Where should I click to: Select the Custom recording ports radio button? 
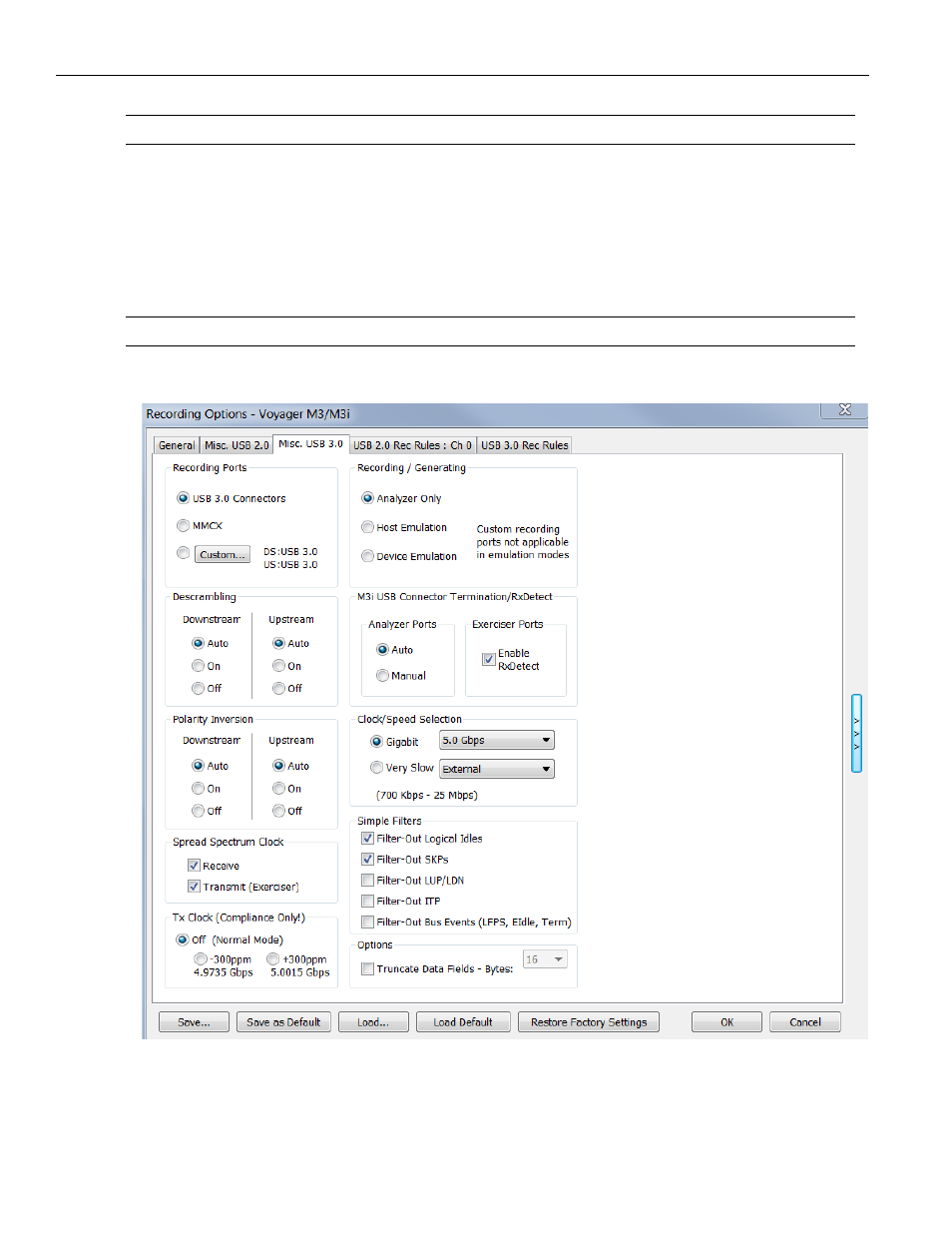click(x=183, y=553)
